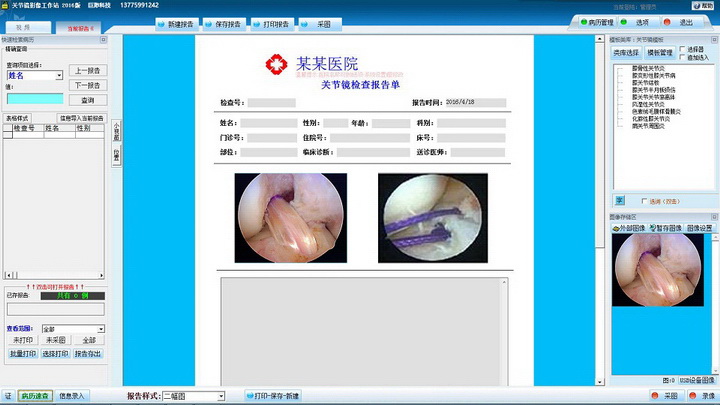
Task: Click the 新建报告 toolbar button
Action: tap(177, 24)
